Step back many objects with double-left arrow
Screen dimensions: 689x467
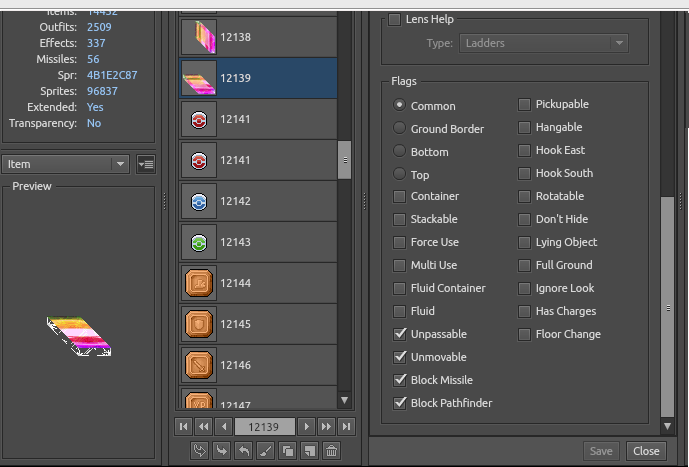coord(204,427)
